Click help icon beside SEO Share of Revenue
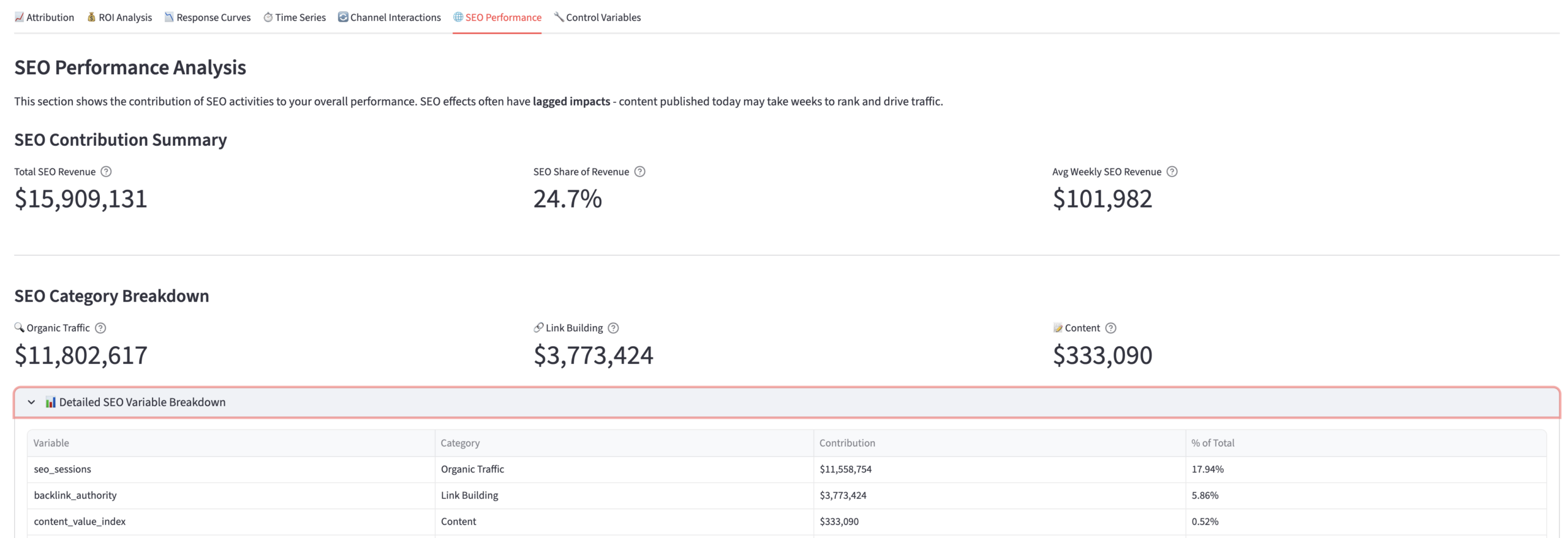Image resolution: width=1568 pixels, height=538 pixels. coord(639,172)
